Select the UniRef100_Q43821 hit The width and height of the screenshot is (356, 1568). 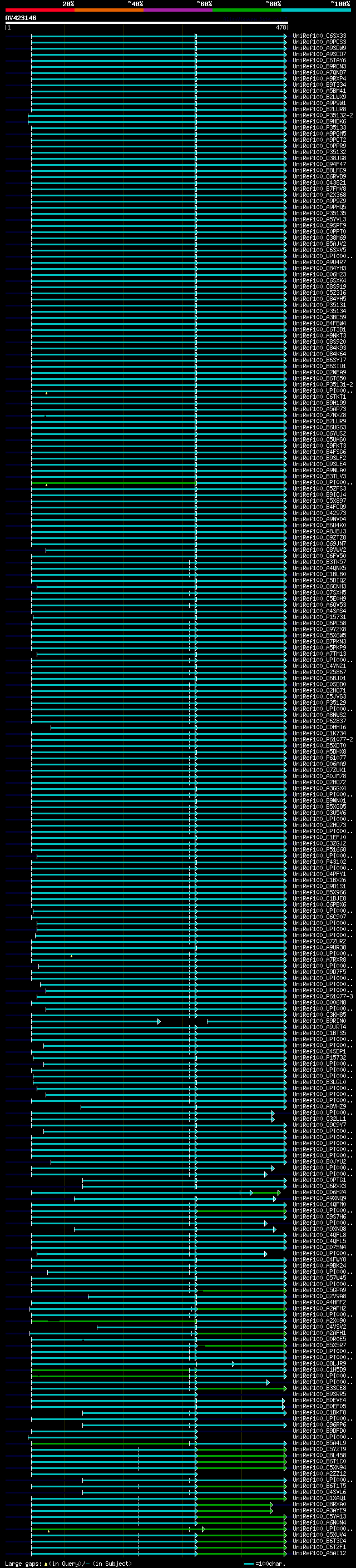(x=319, y=182)
